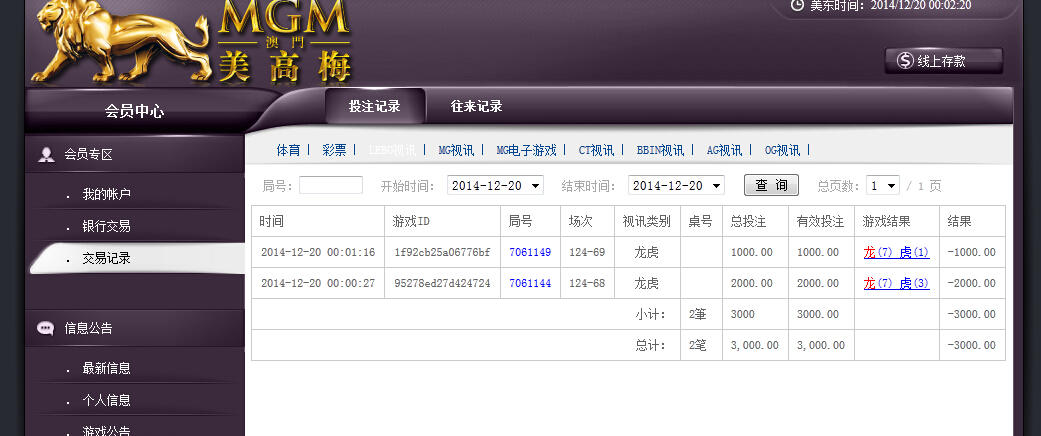Click session cell 124-68
Viewport: 1041px width, 436px height.
pos(587,283)
